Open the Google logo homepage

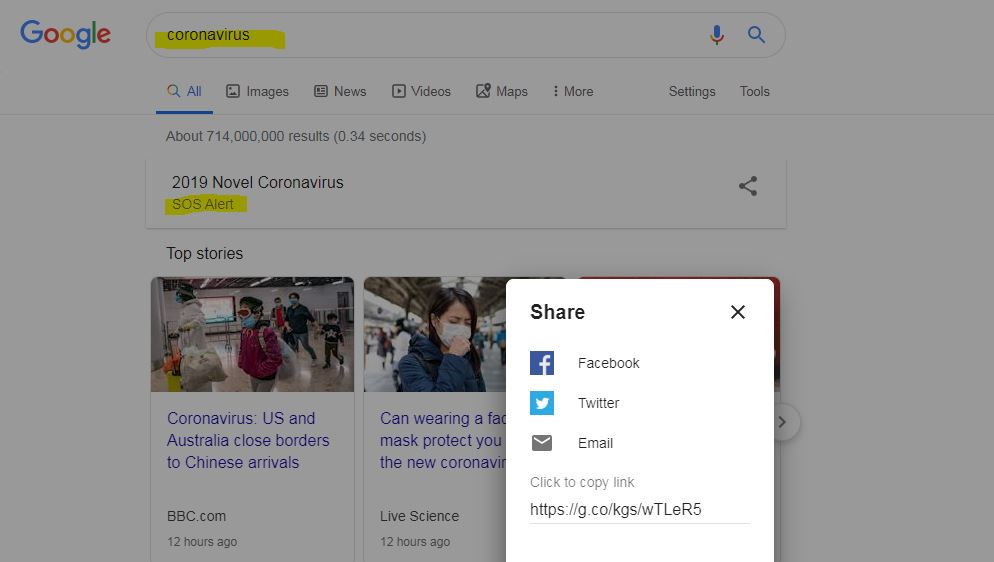[65, 34]
